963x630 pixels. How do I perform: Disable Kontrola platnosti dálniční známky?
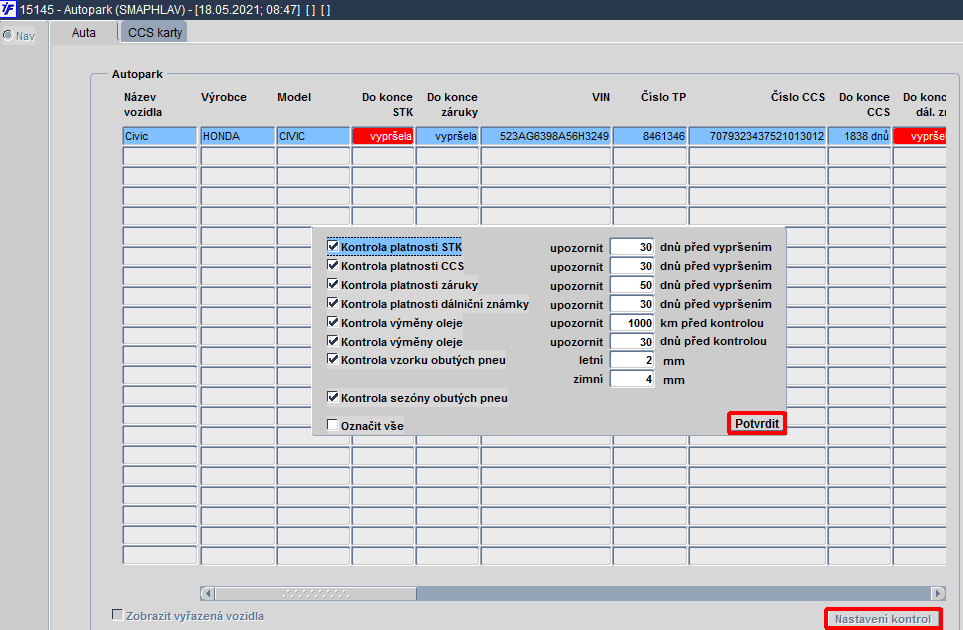pos(333,303)
